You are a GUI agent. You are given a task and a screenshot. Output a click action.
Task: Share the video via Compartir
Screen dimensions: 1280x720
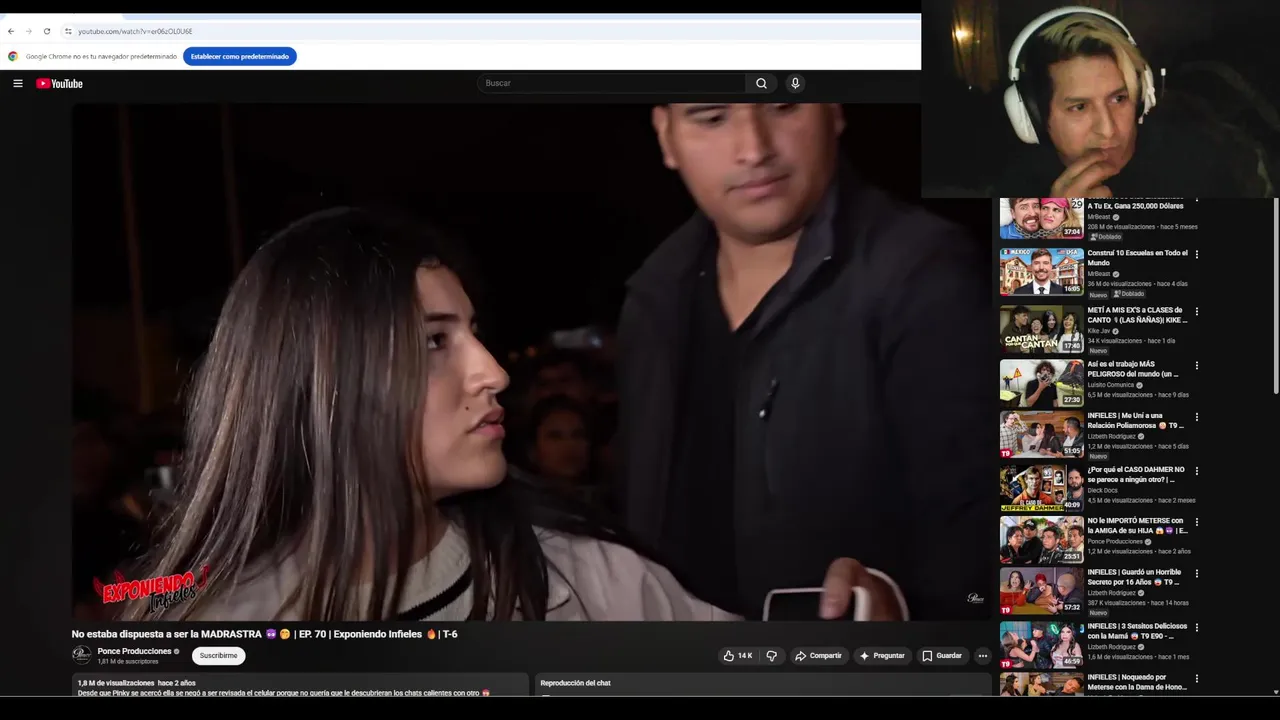(x=818, y=656)
